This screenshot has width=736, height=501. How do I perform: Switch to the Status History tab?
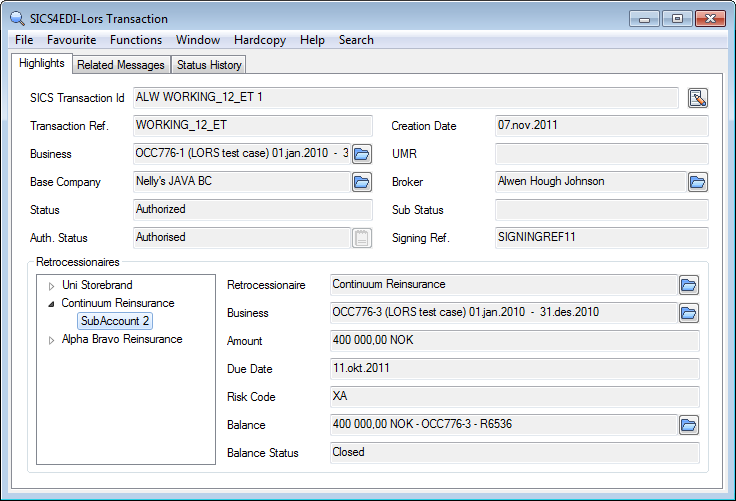pyautogui.click(x=209, y=65)
